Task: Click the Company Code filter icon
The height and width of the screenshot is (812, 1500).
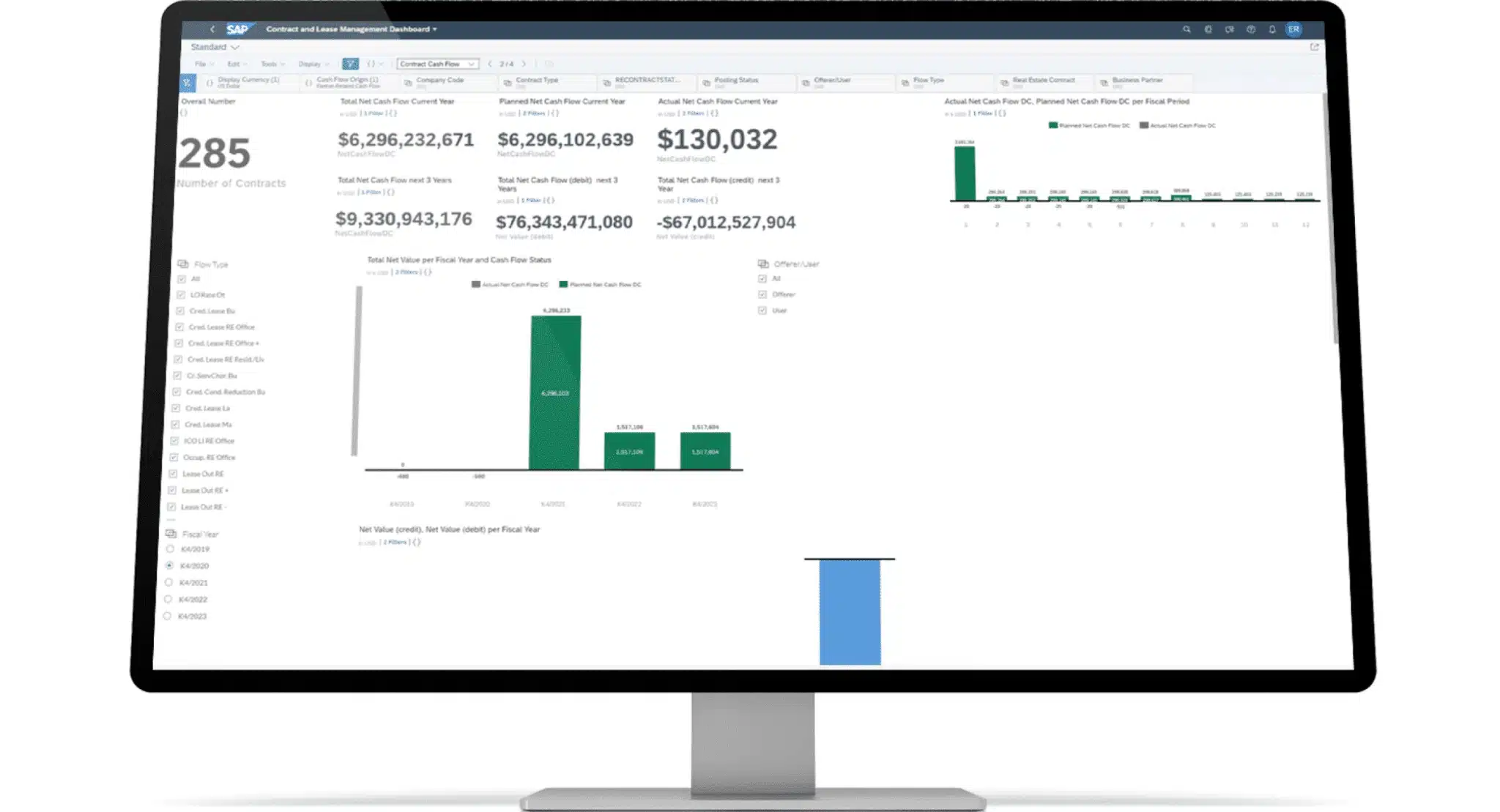Action: point(408,83)
